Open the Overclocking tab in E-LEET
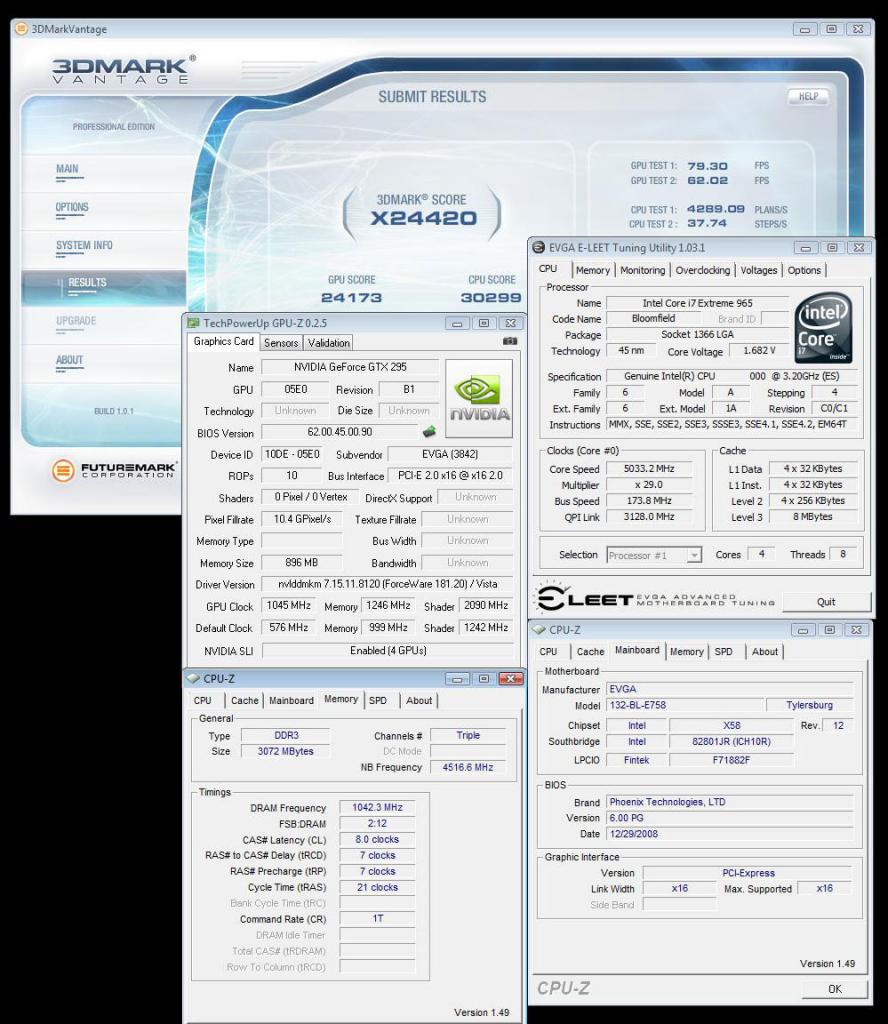The height and width of the screenshot is (1024, 888). pos(703,270)
